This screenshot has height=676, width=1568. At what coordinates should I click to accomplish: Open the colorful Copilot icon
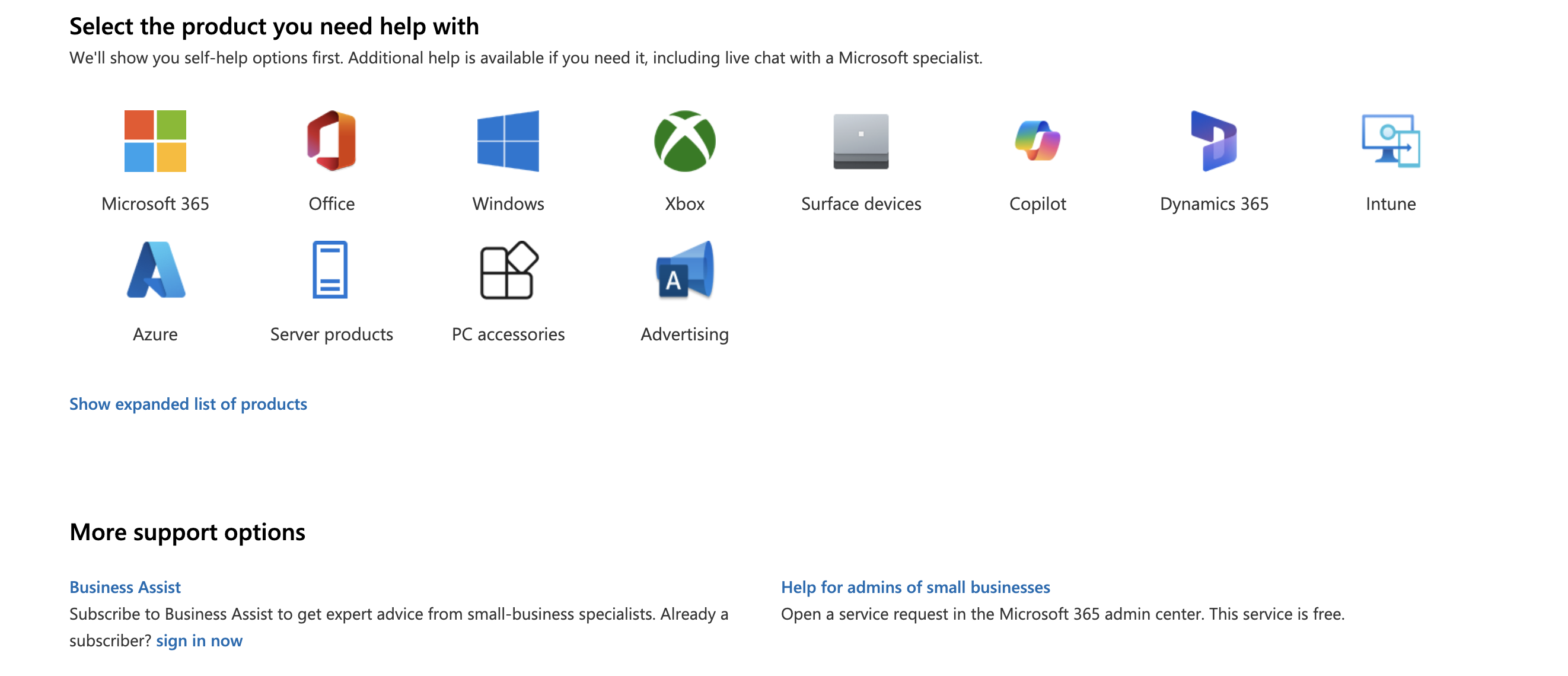click(x=1038, y=141)
